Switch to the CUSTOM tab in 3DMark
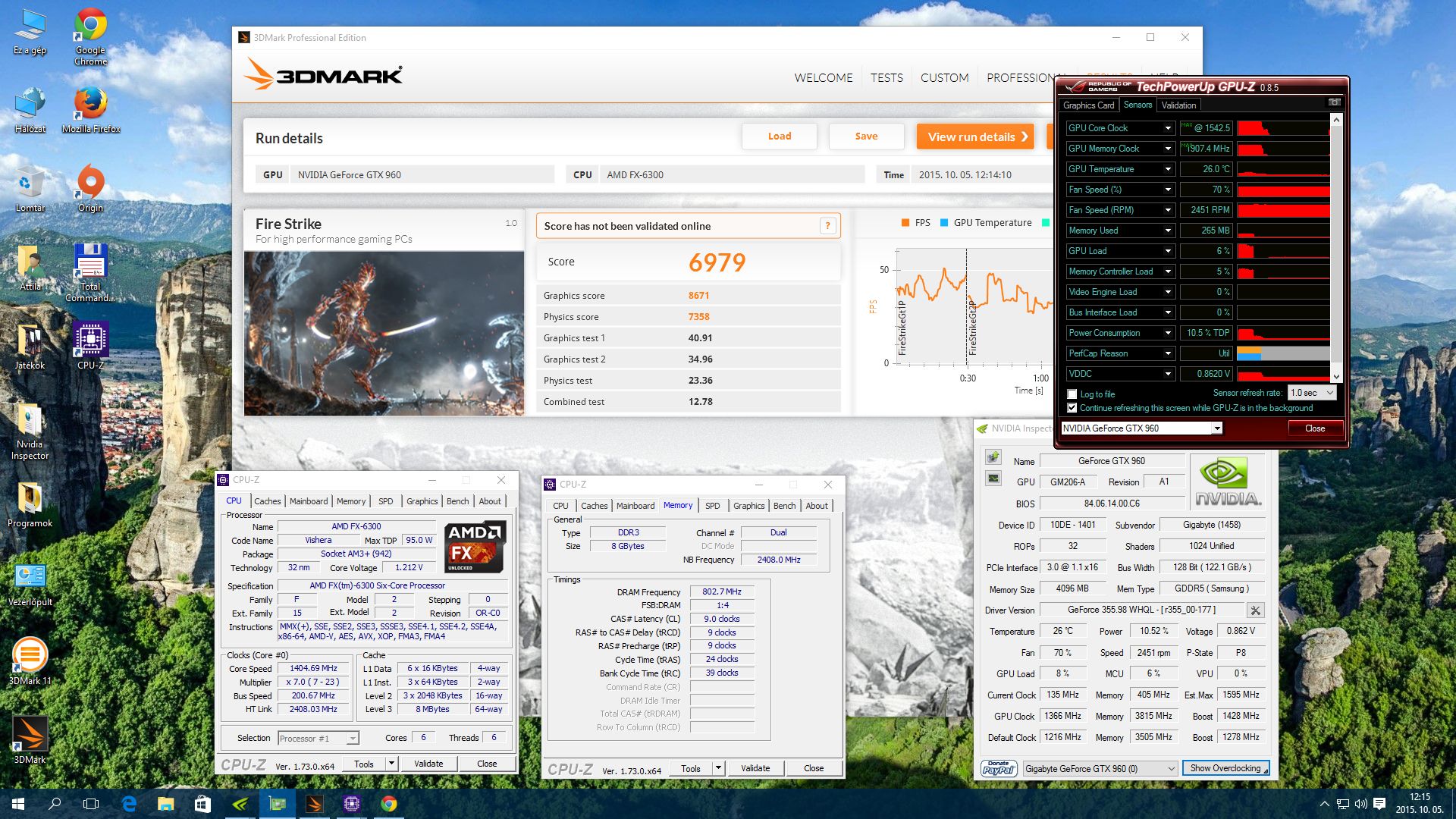The width and height of the screenshot is (1456, 819). click(944, 77)
